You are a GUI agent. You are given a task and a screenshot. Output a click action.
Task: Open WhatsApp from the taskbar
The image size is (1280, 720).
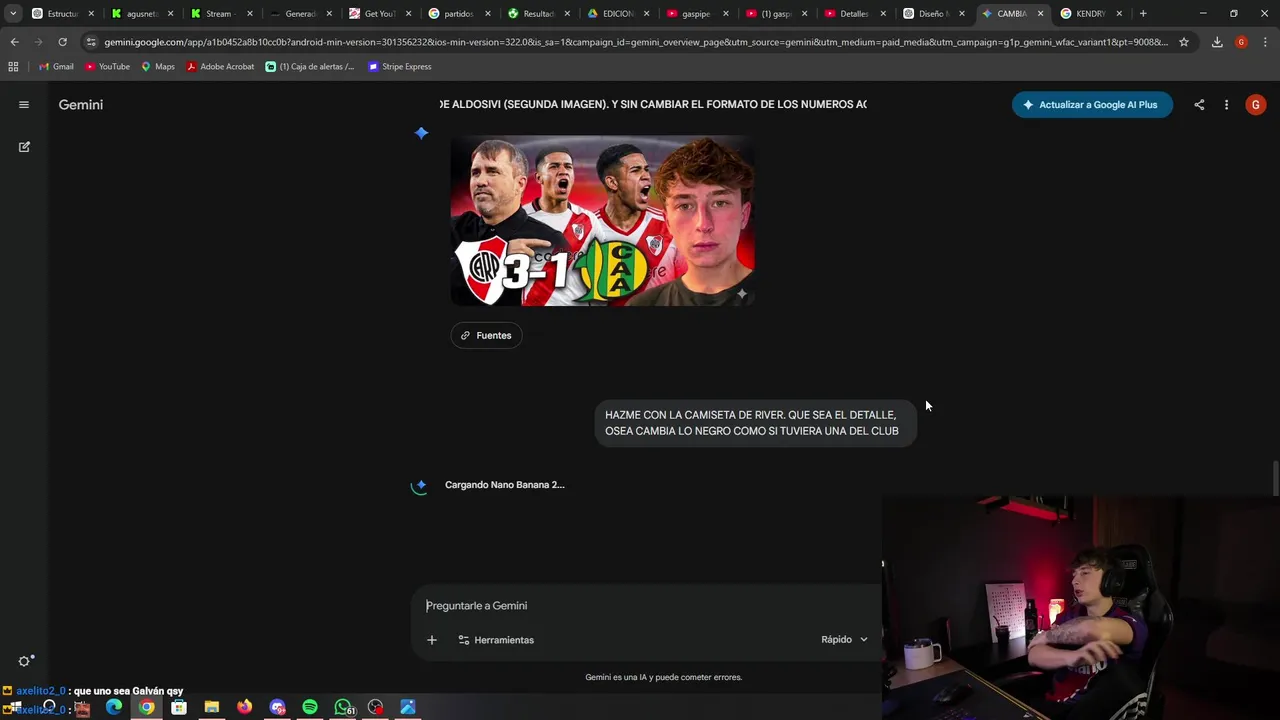343,707
